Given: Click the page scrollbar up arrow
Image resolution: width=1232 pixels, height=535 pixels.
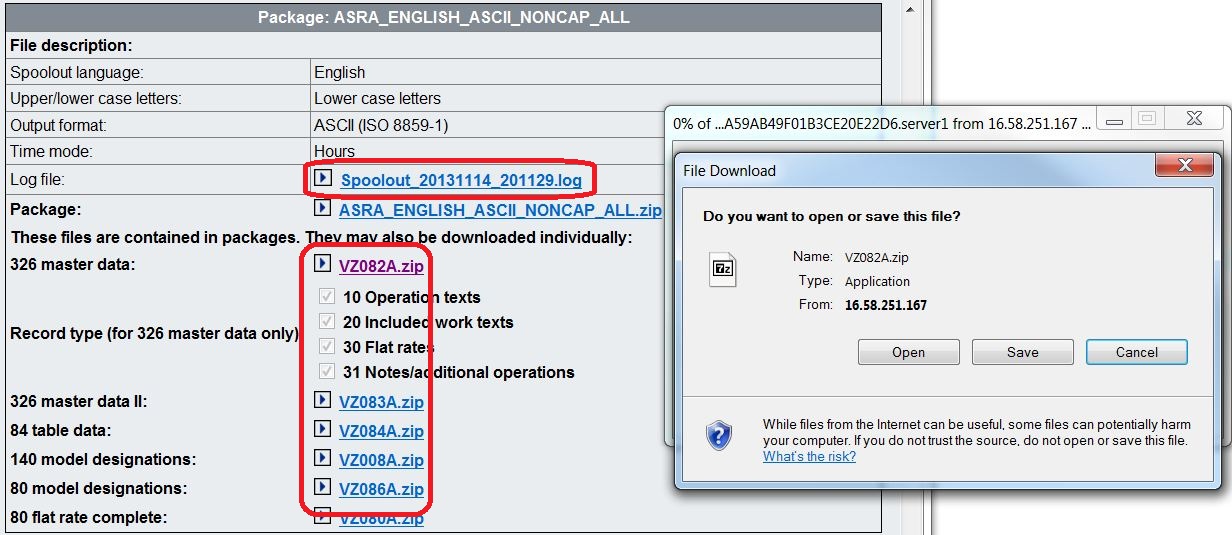Looking at the screenshot, I should click(910, 10).
